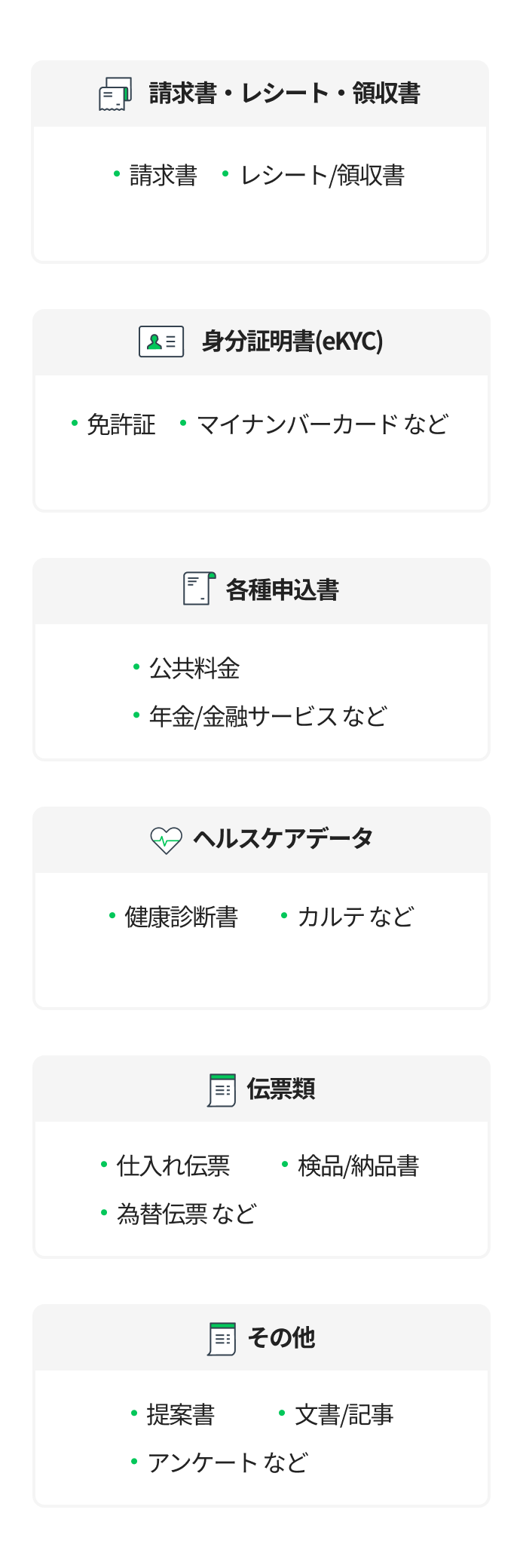The image size is (520, 1568).
Task: Select the 請求書・レシート・領収書 heading
Action: (x=284, y=93)
